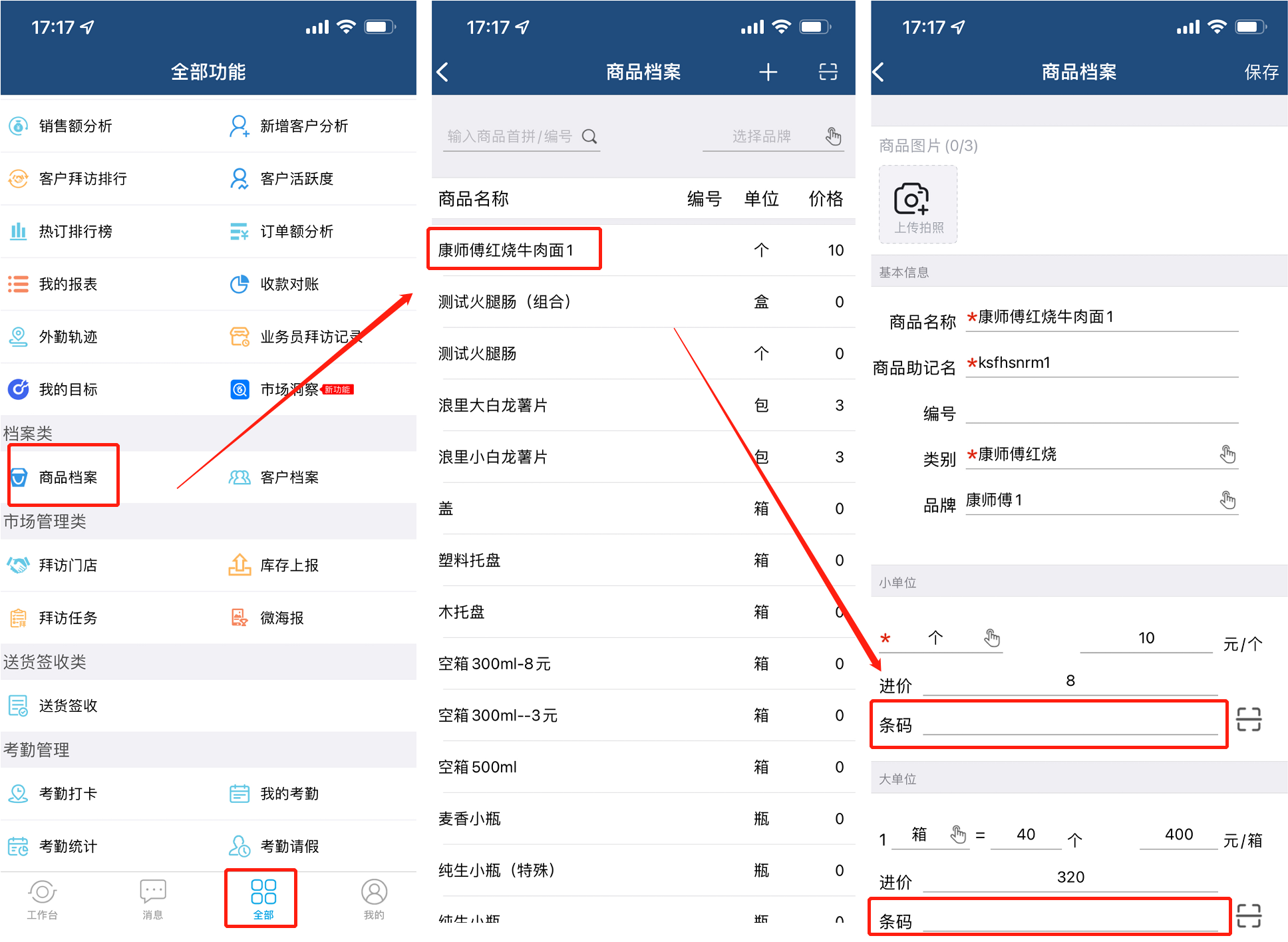1288x942 pixels.
Task: Tap the empty 编号 field
Action: pyautogui.click(x=1102, y=409)
